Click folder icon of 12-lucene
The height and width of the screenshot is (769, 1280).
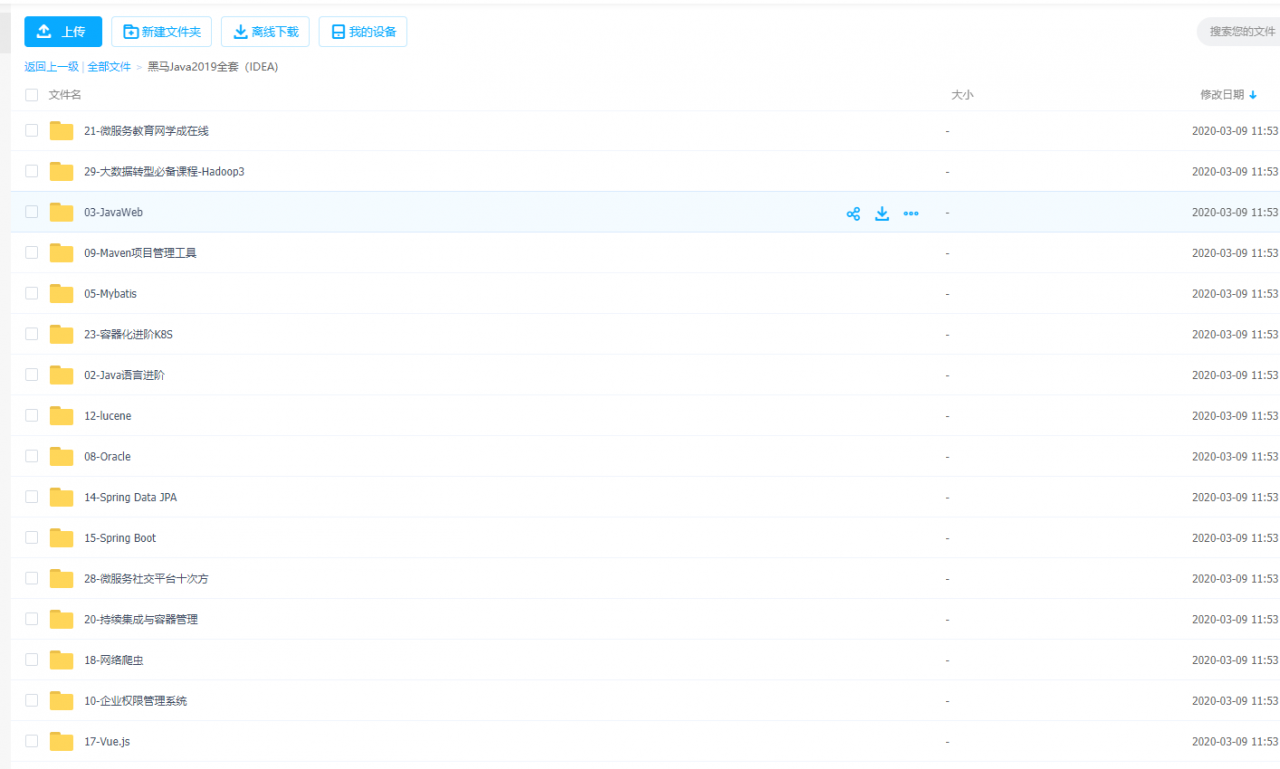(x=62, y=415)
